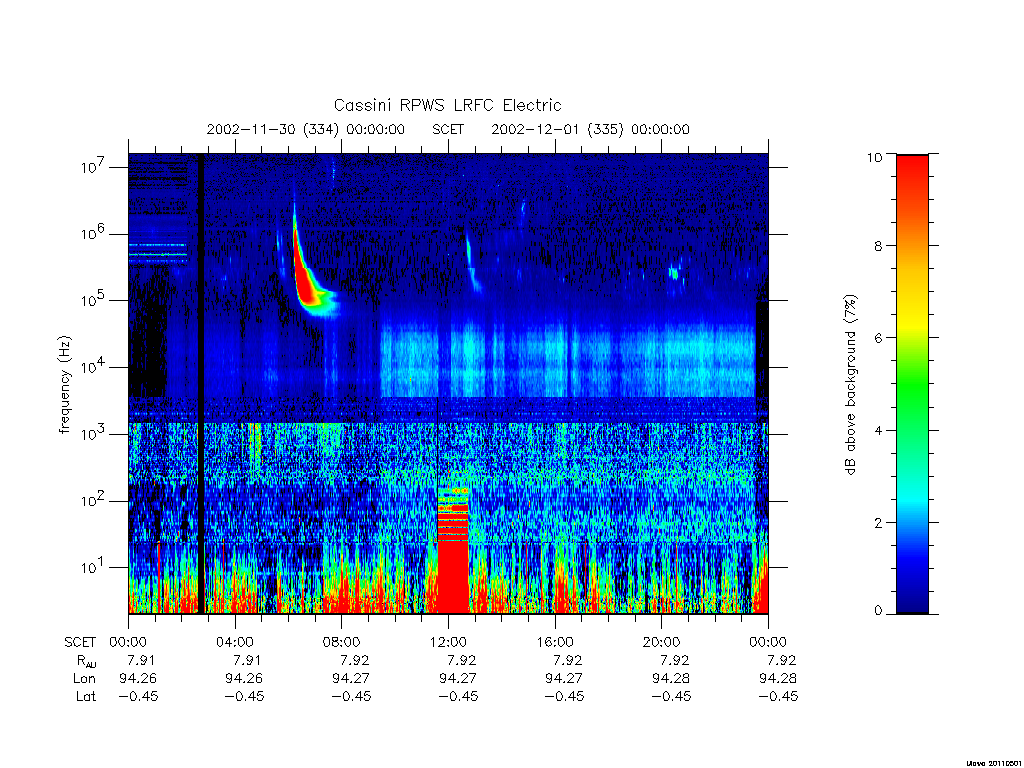Click end time label 2002-12-01 (335) 00:00:00
This screenshot has height=768, width=1024.
pyautogui.click(x=590, y=129)
